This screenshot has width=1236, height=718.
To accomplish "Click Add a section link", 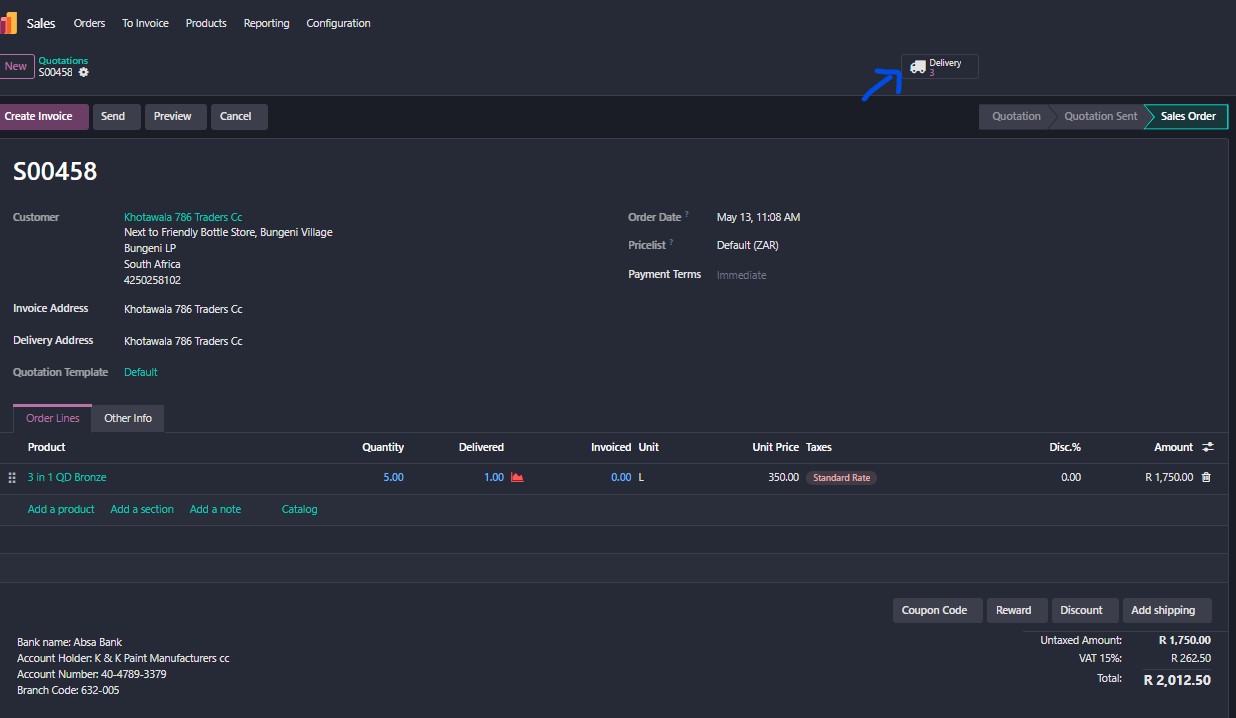I will 142,509.
